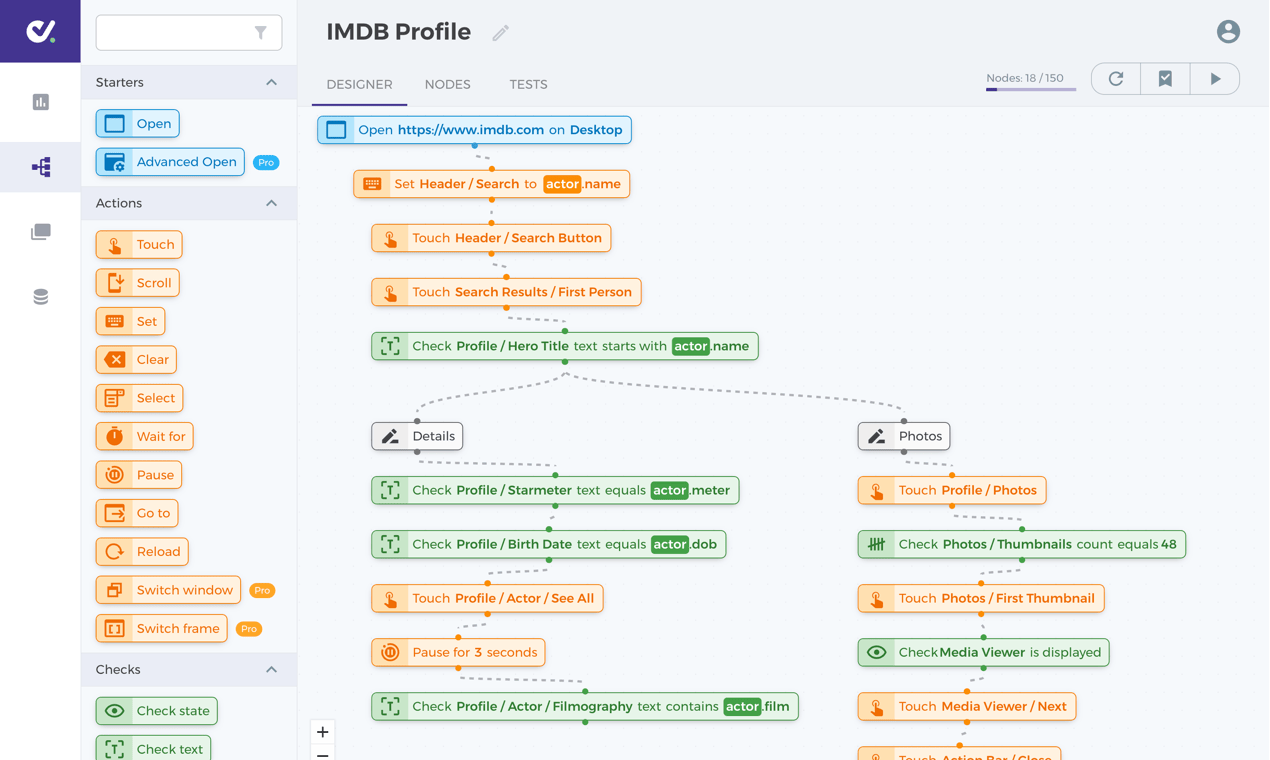The height and width of the screenshot is (760, 1270).
Task: Pick the Wait for action block
Action: 145,437
